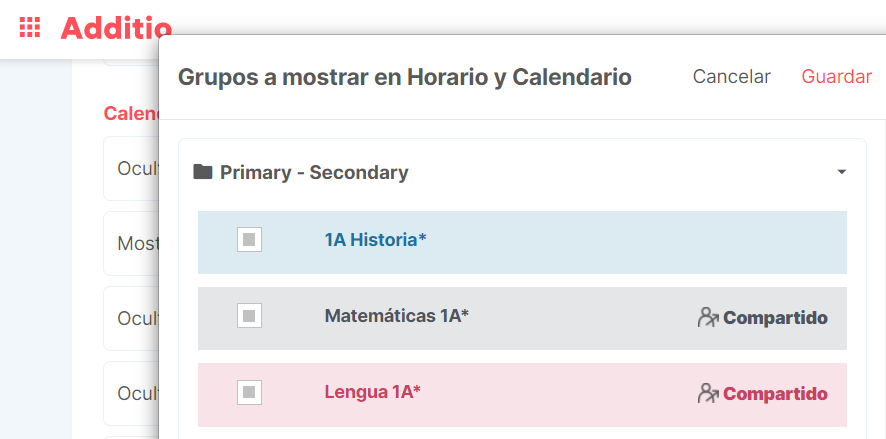
Task: Cancel the groups dialog
Action: pyautogui.click(x=732, y=77)
